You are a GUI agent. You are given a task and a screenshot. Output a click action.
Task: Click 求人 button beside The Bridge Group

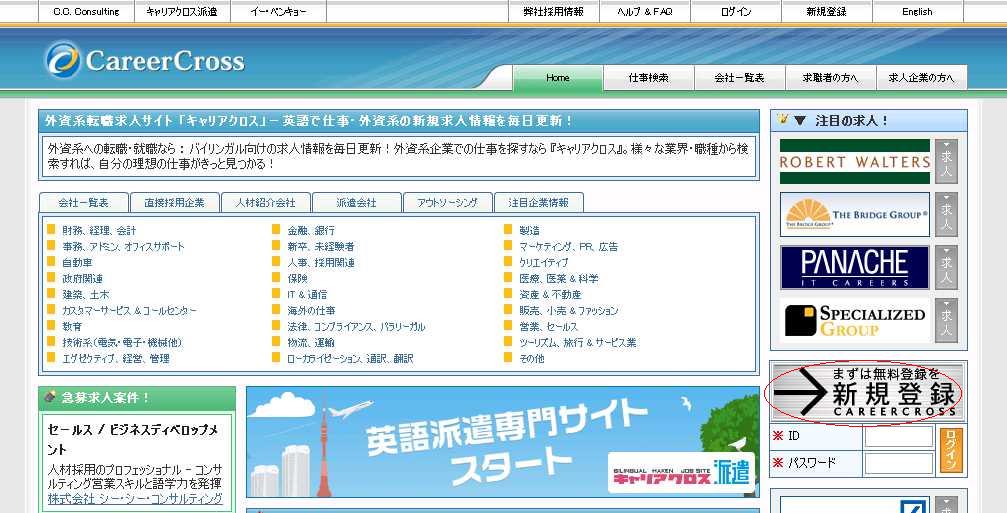pyautogui.click(x=946, y=214)
